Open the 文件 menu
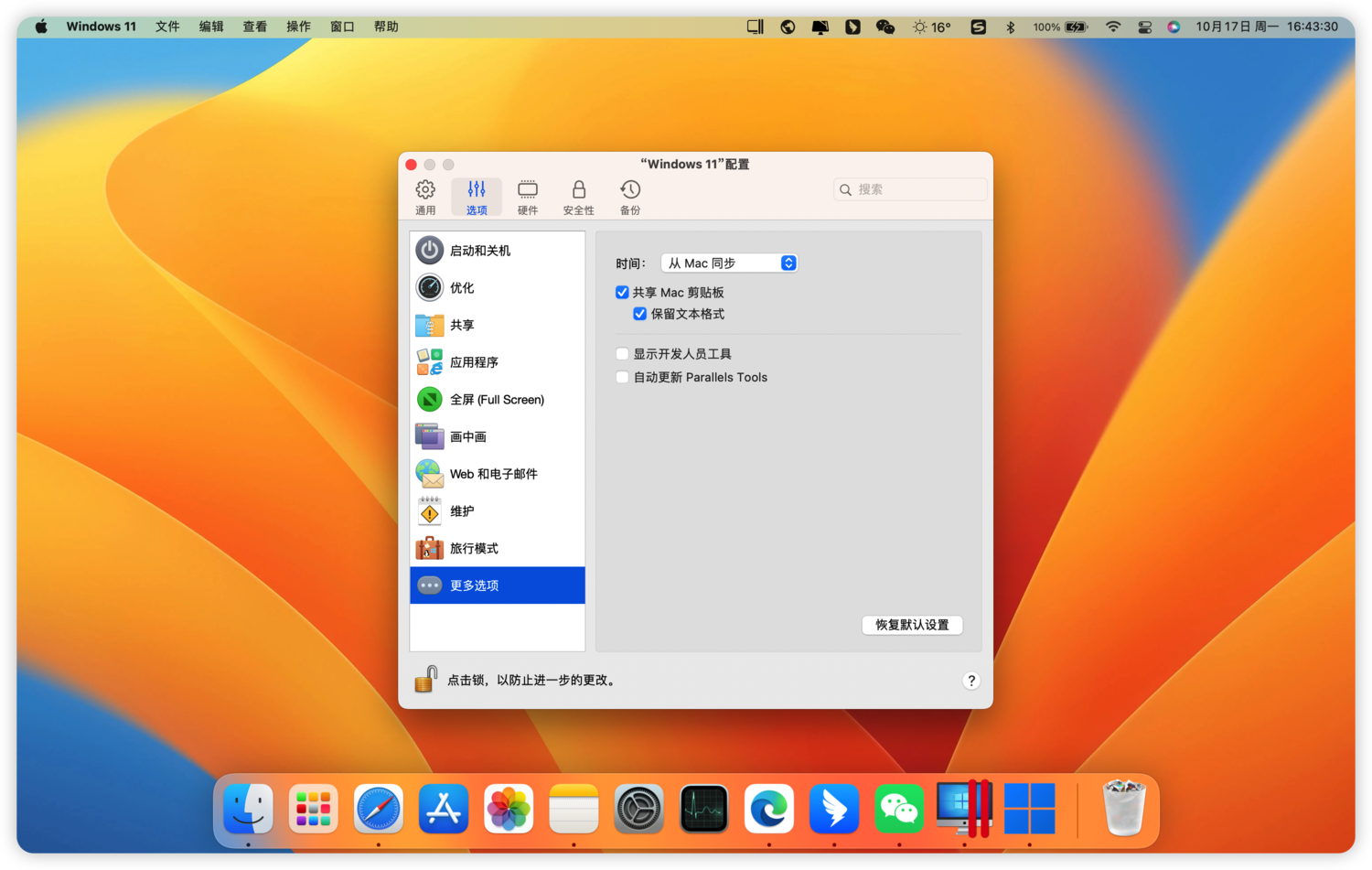Image resolution: width=1372 pixels, height=870 pixels. click(x=167, y=27)
